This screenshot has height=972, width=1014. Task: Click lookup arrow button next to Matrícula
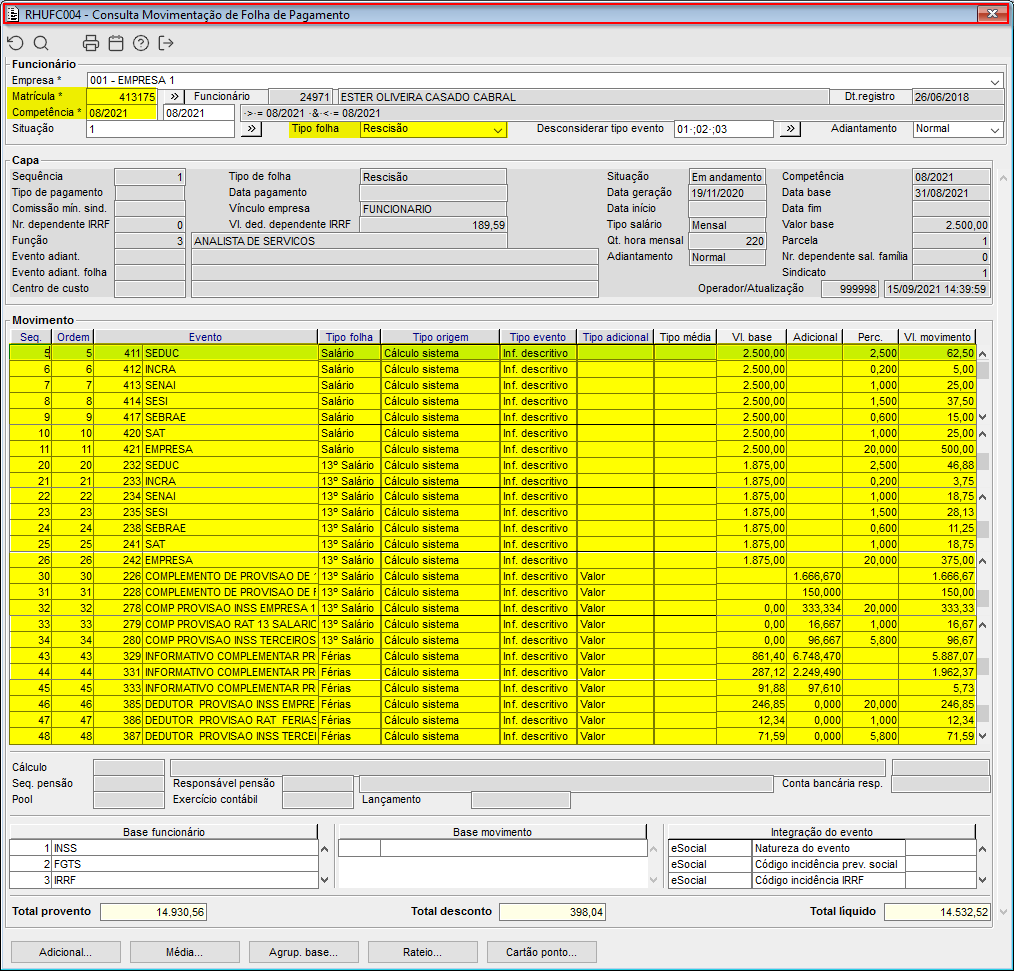(x=173, y=97)
